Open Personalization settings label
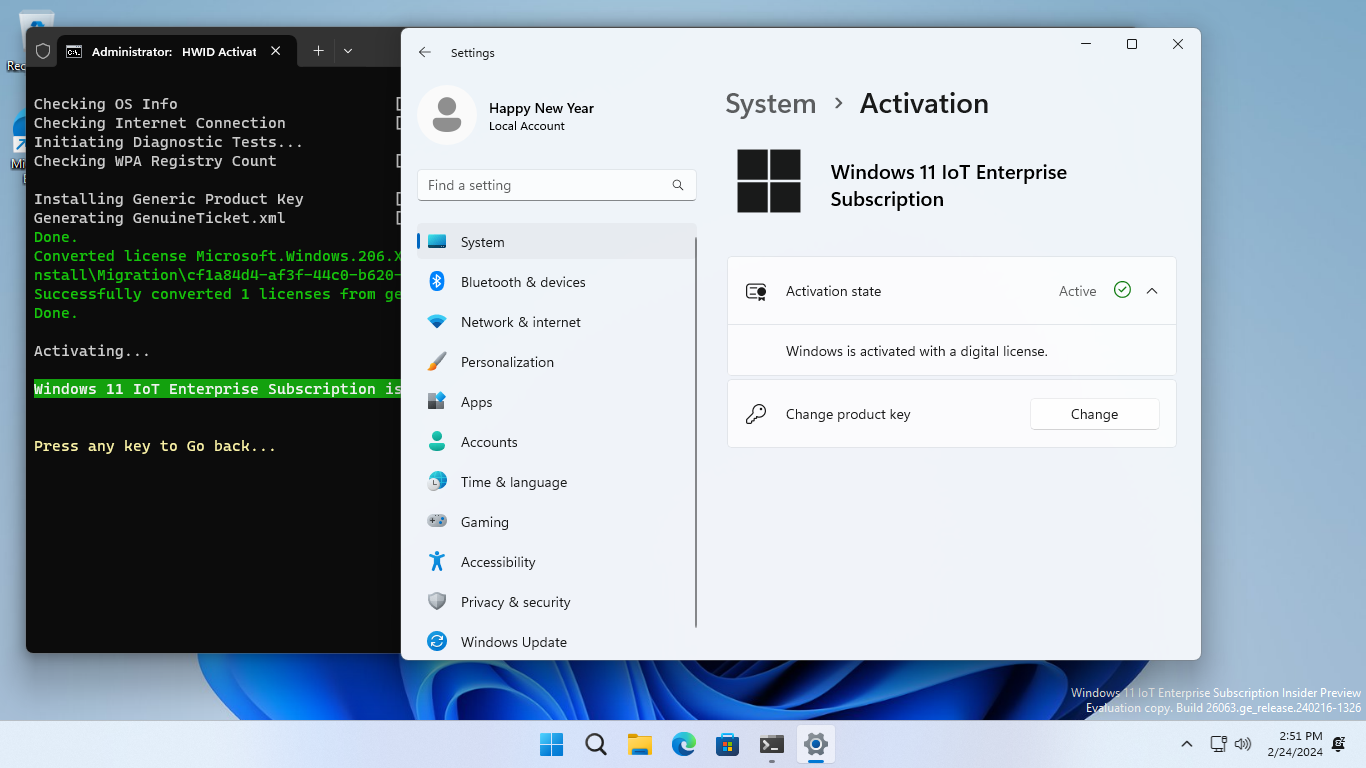Viewport: 1366px width, 768px height. tap(507, 362)
